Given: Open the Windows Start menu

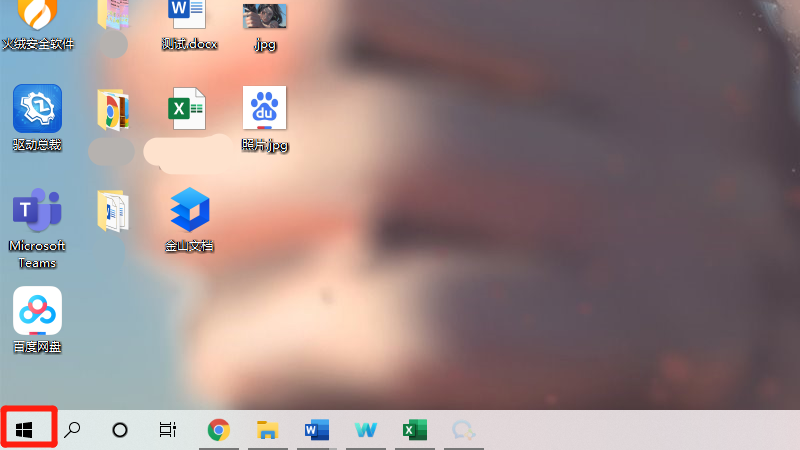Looking at the screenshot, I should click(x=26, y=430).
